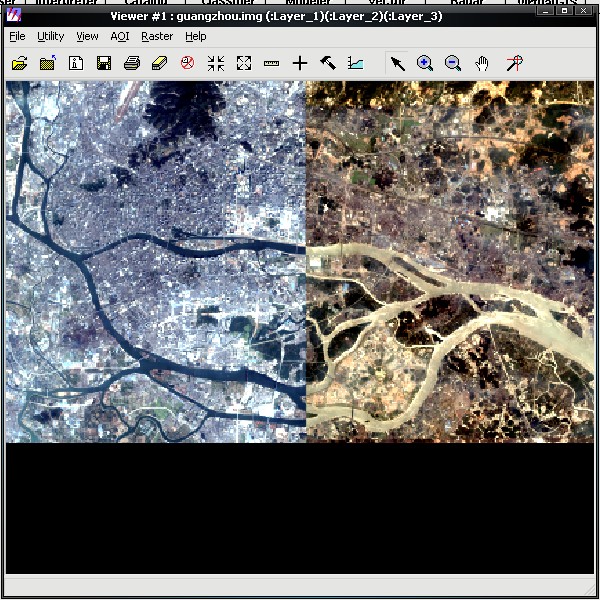Select the arrow pointer tool
This screenshot has height=600, width=600.
[397, 63]
